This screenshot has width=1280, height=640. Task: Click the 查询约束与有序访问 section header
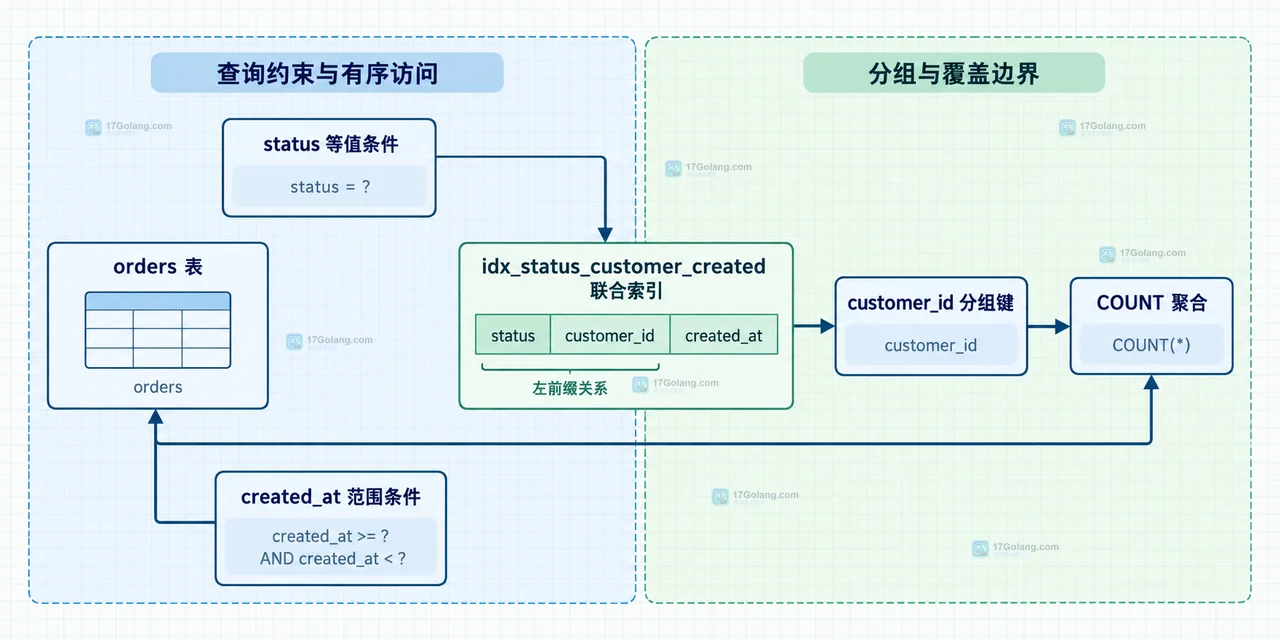(x=327, y=73)
